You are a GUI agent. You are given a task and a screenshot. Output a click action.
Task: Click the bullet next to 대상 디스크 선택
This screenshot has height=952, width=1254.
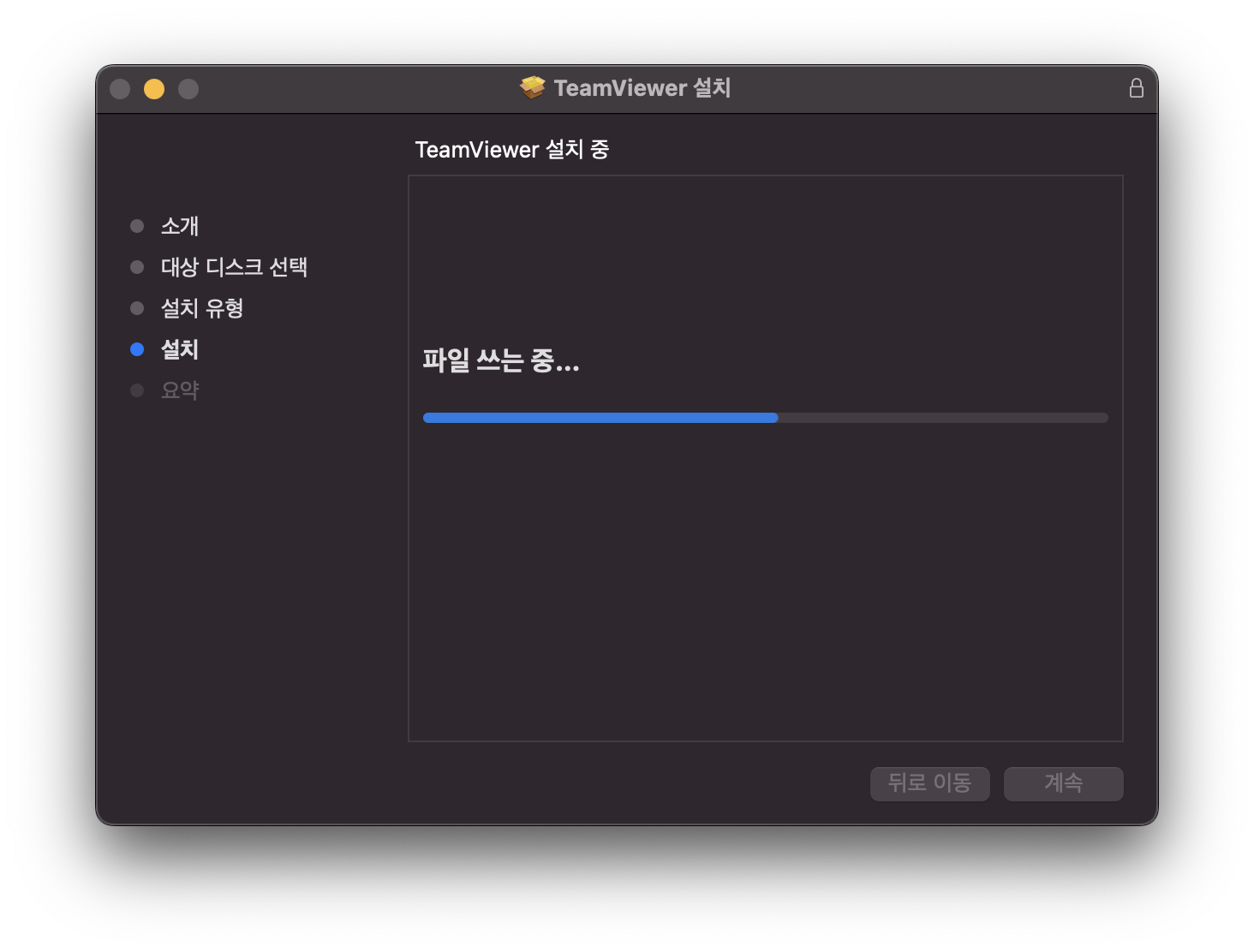tap(138, 266)
